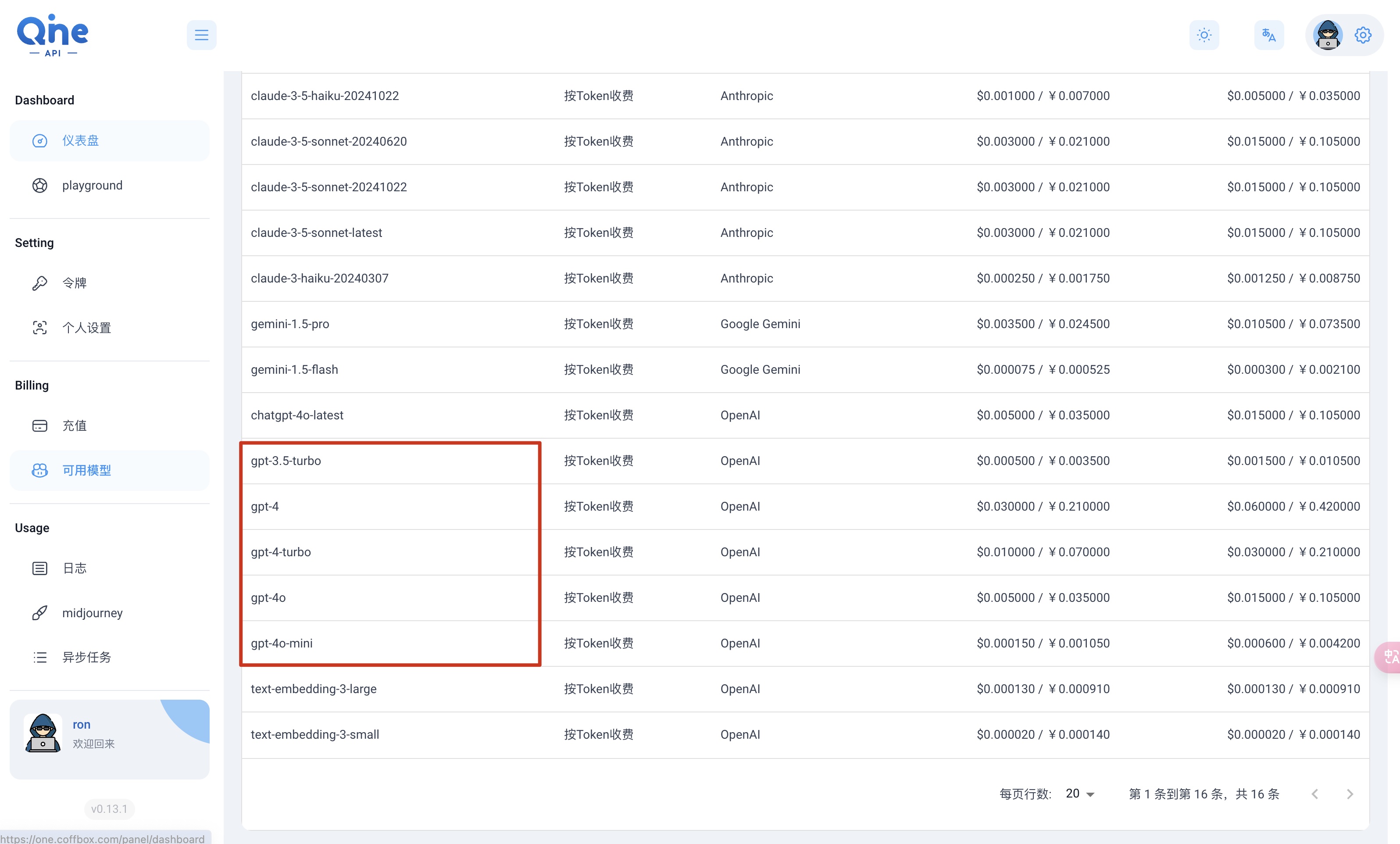Viewport: 1400px width, 844px height.
Task: Open the 仪表盘 dashboard menu item
Action: (110, 140)
